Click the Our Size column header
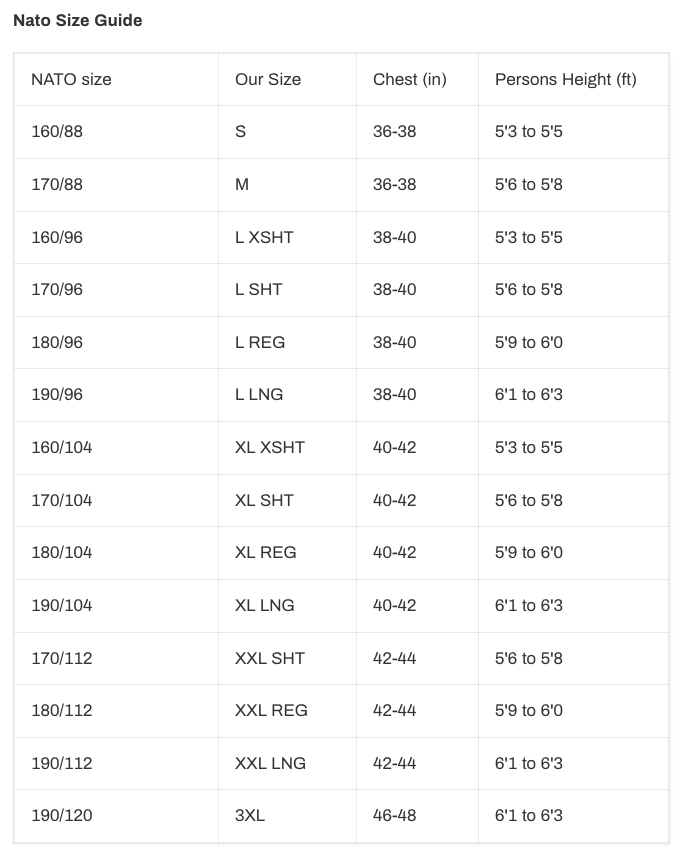 coord(268,79)
